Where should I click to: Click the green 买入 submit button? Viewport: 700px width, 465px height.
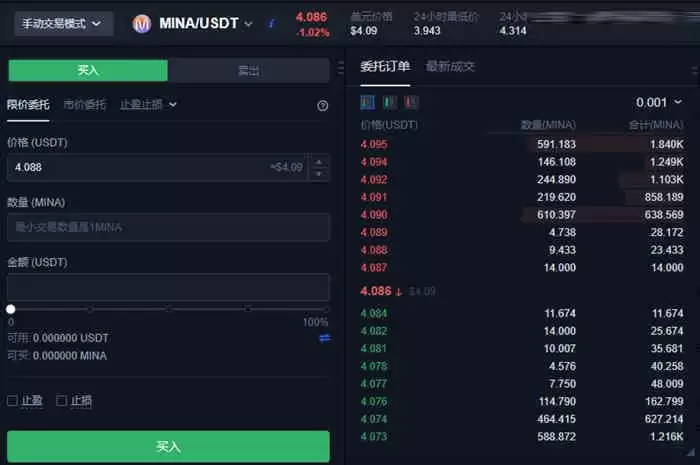tap(168, 446)
